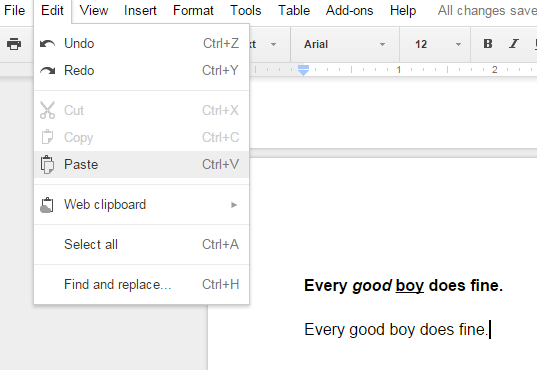Choose Redo from the Edit menu

pyautogui.click(x=141, y=71)
